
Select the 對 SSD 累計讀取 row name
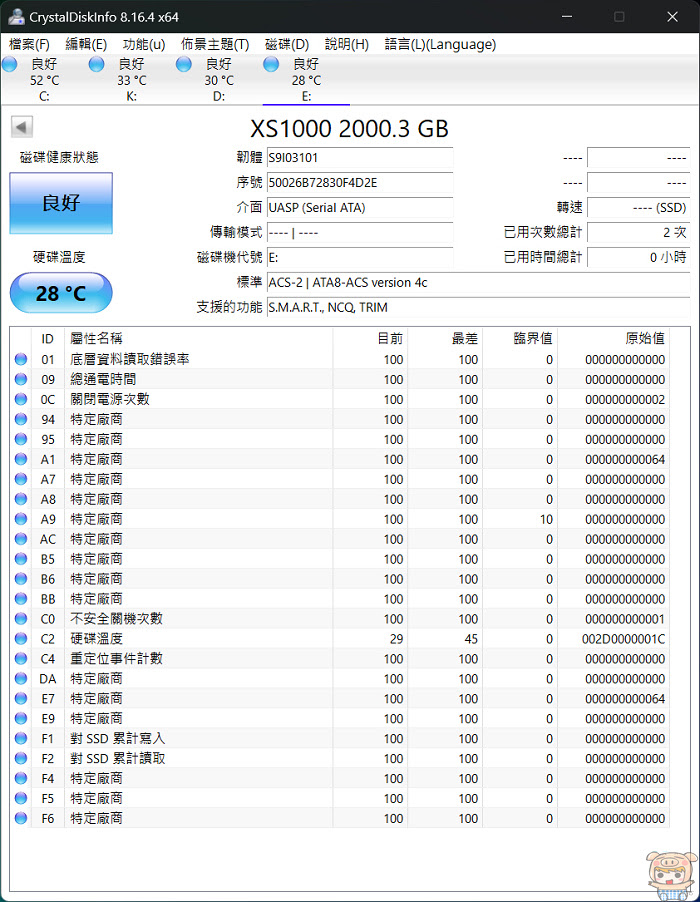point(117,758)
